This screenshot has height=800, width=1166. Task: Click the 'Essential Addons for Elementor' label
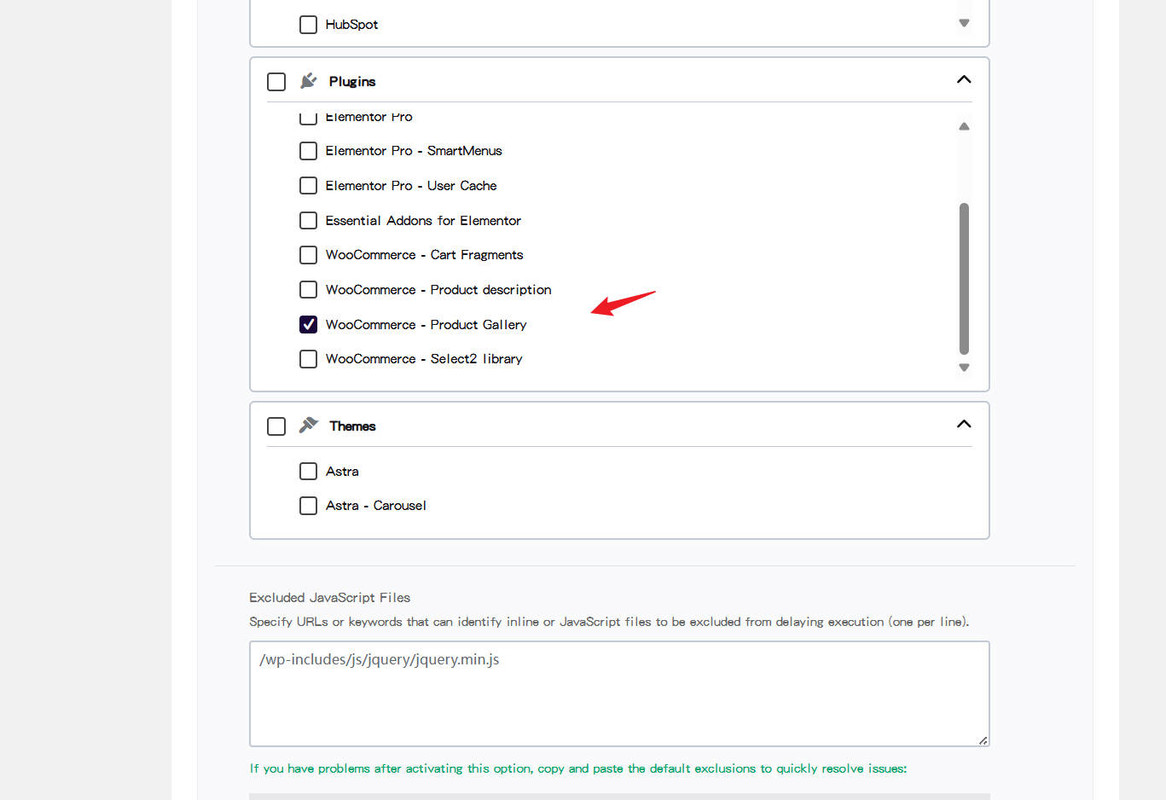click(x=423, y=221)
